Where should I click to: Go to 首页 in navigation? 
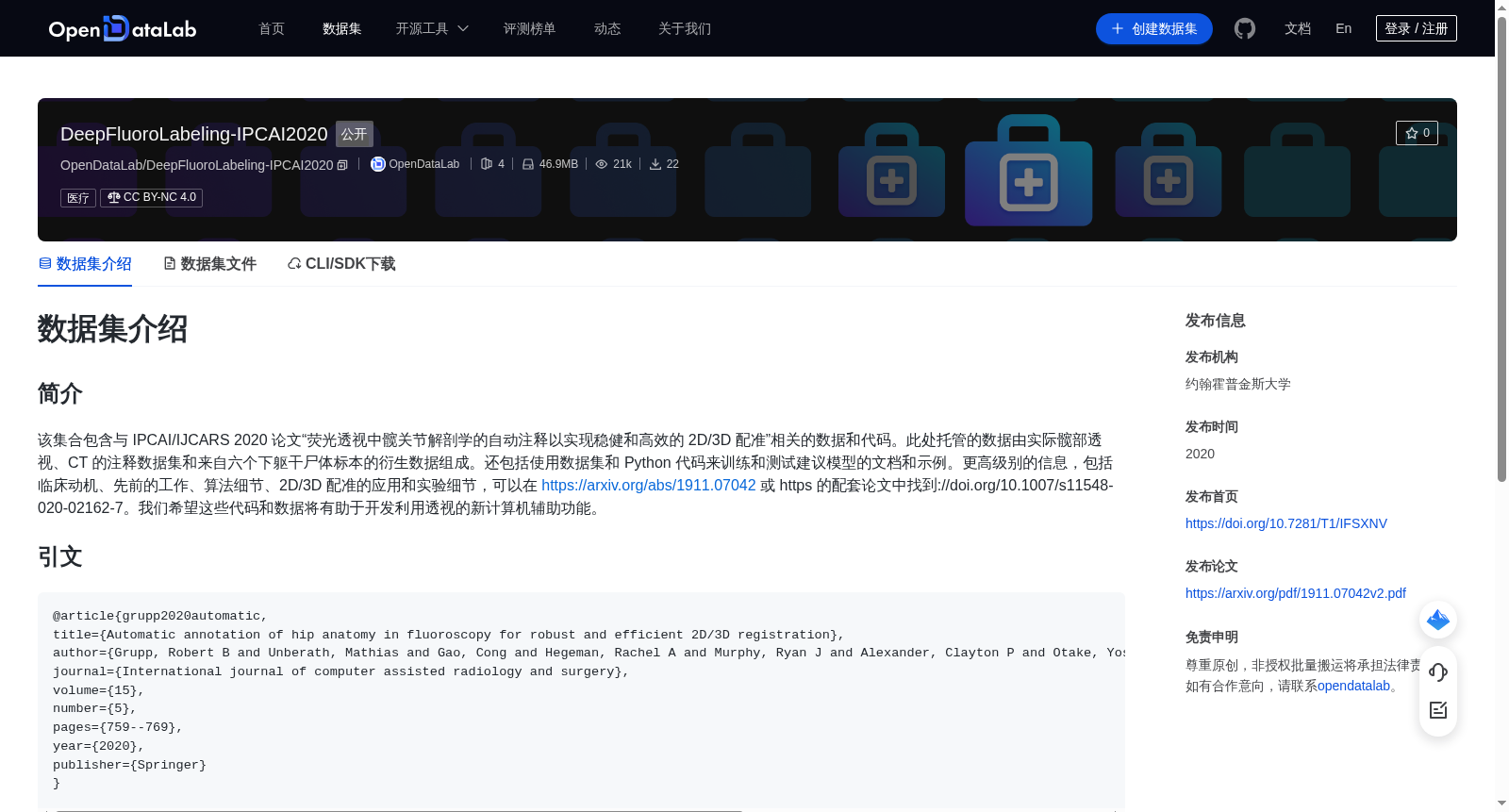tap(272, 28)
